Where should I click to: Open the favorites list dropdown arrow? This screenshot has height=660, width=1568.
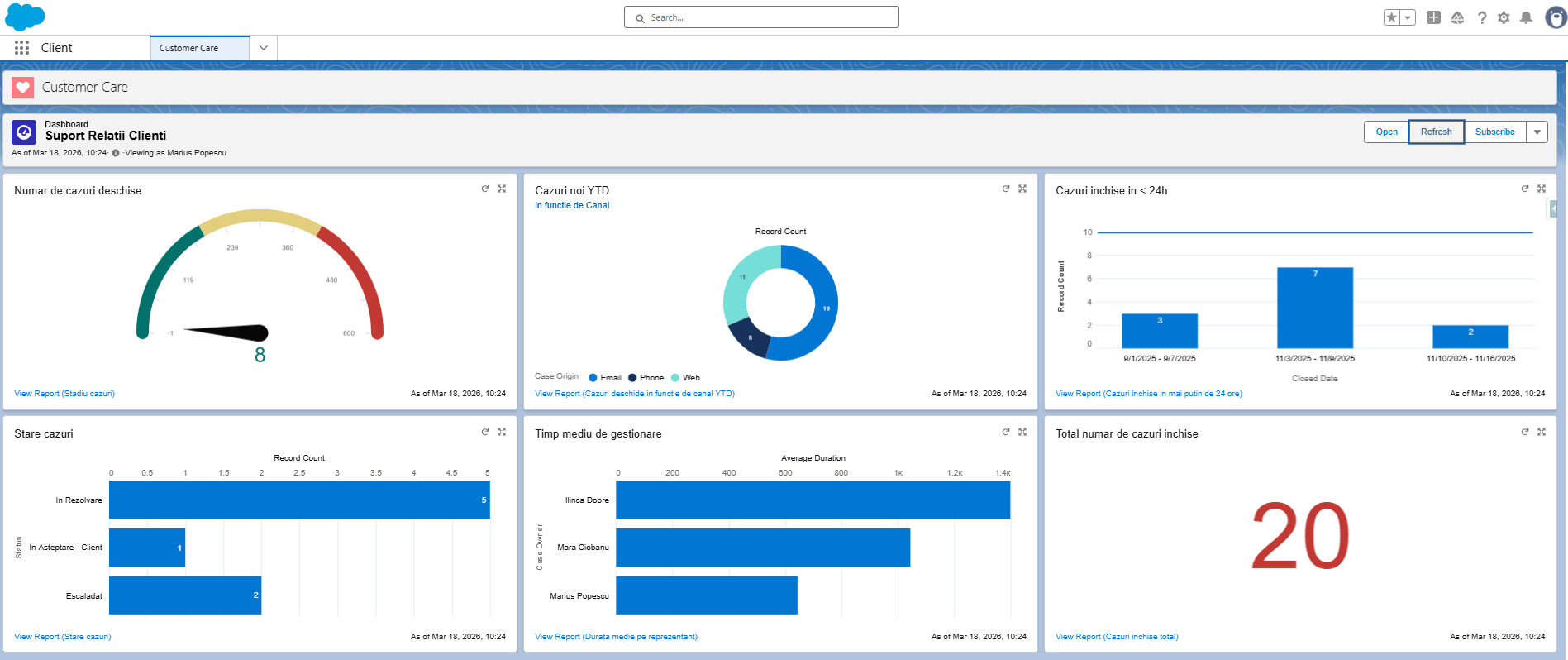(x=1408, y=17)
